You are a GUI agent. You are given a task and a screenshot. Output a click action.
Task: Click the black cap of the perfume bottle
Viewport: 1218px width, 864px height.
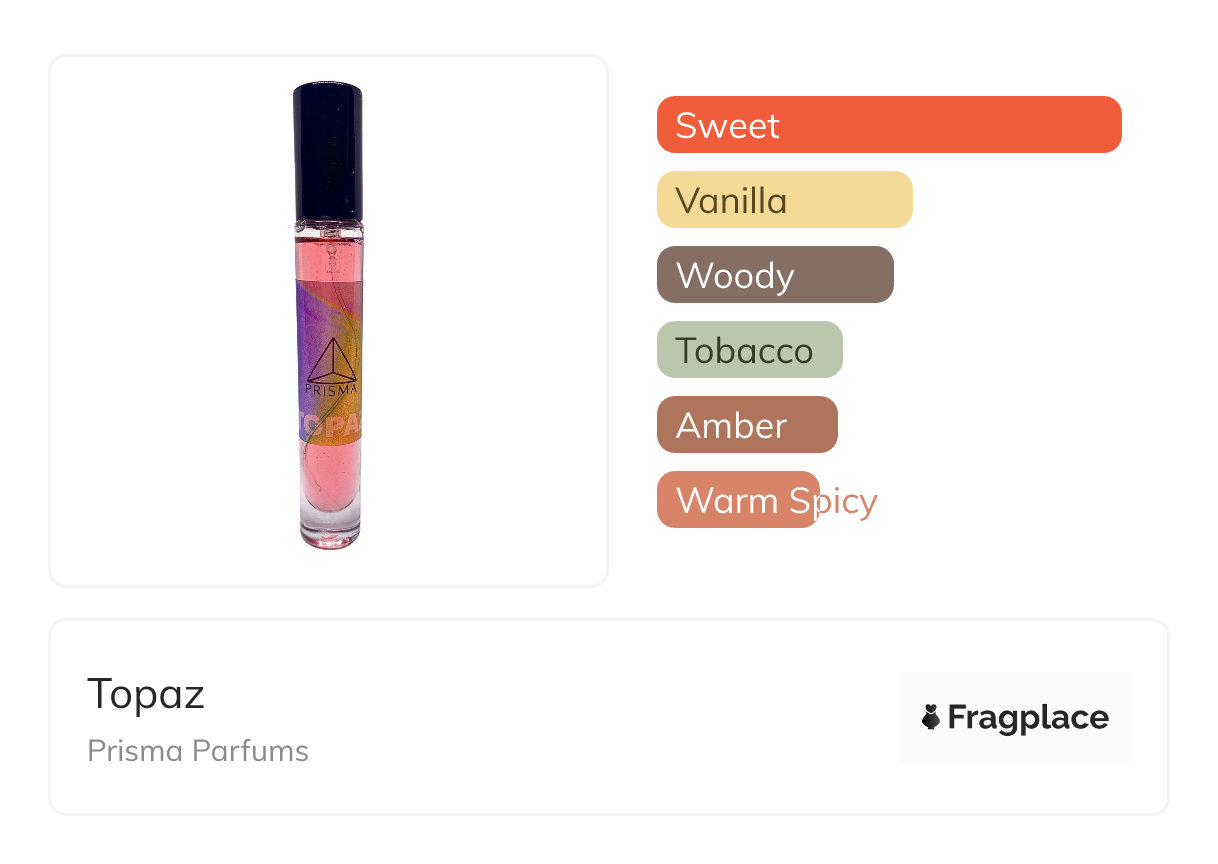pyautogui.click(x=328, y=150)
